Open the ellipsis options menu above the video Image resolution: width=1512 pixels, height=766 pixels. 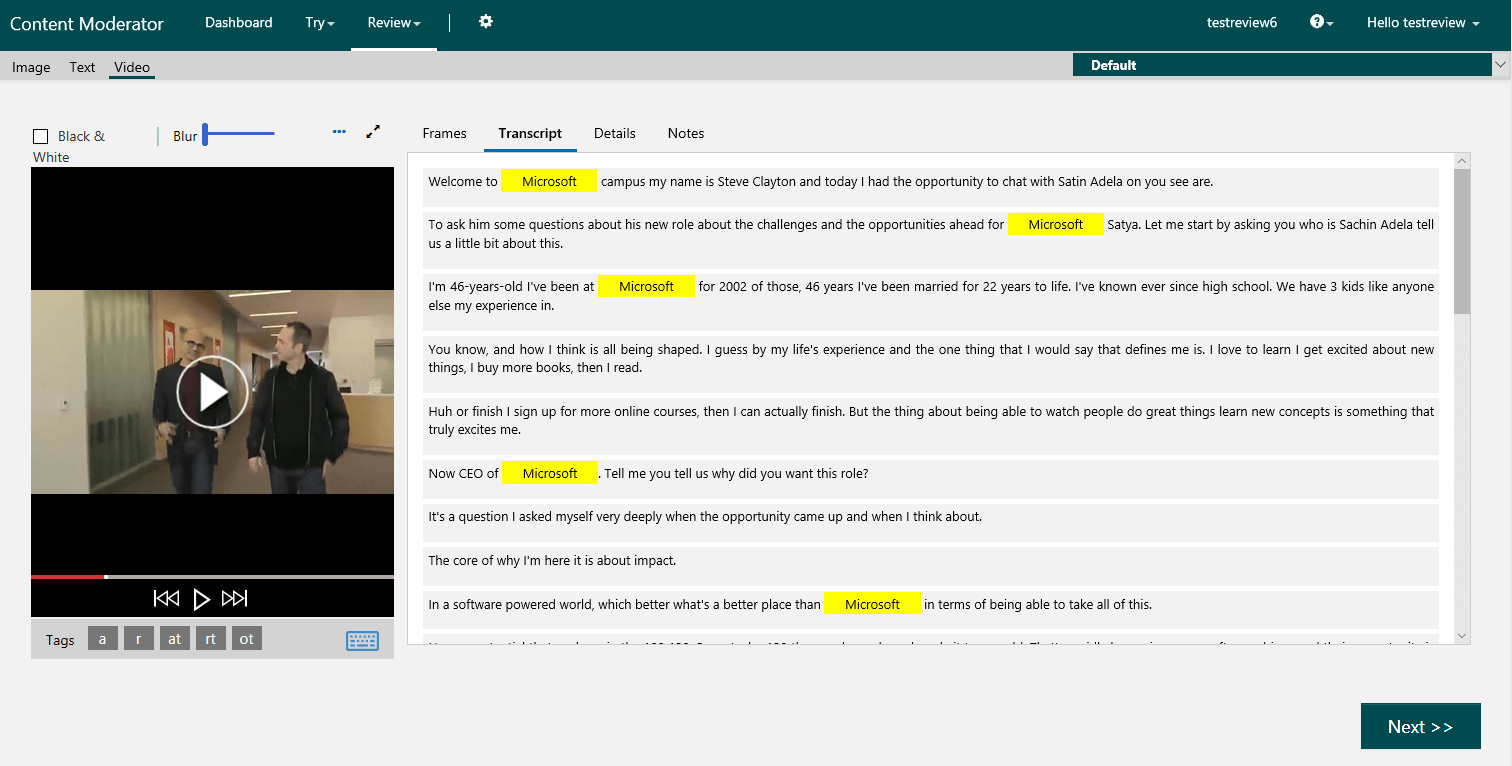click(x=339, y=131)
